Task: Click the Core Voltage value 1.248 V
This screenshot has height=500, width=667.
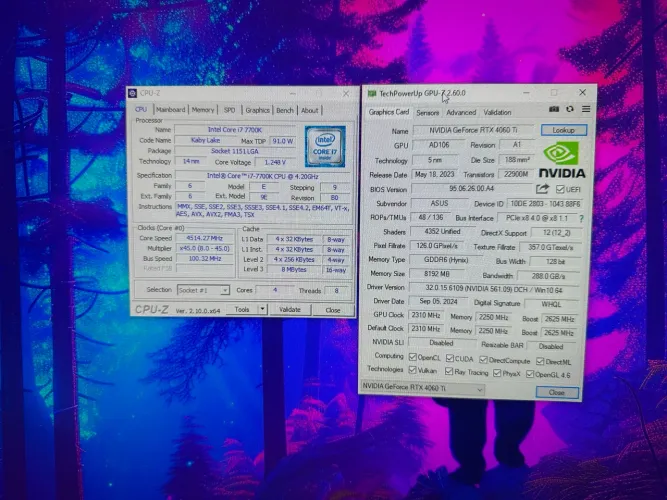Action: tap(275, 162)
